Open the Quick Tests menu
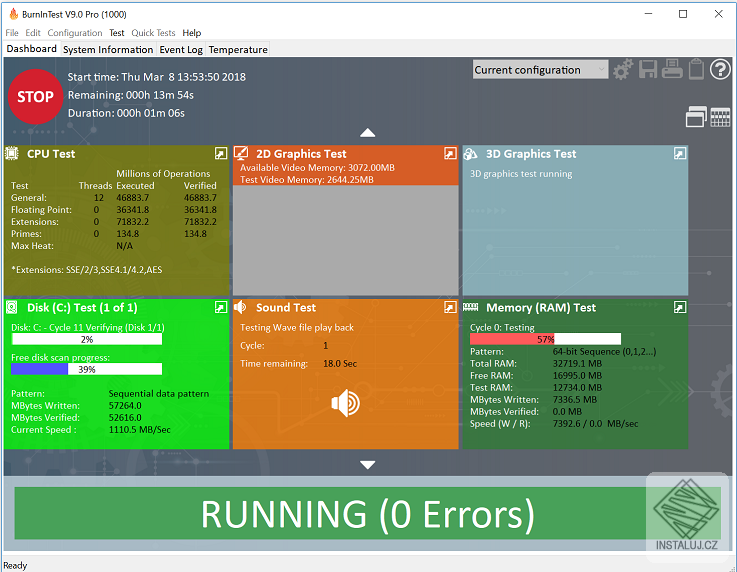The width and height of the screenshot is (737, 572). click(x=153, y=33)
